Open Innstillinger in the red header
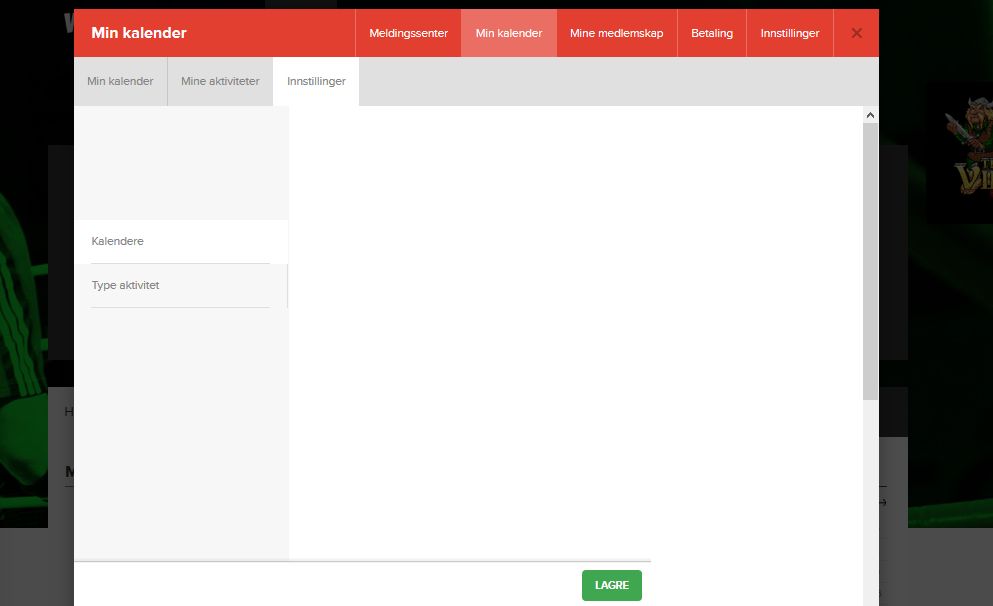This screenshot has width=993, height=606. tap(790, 33)
